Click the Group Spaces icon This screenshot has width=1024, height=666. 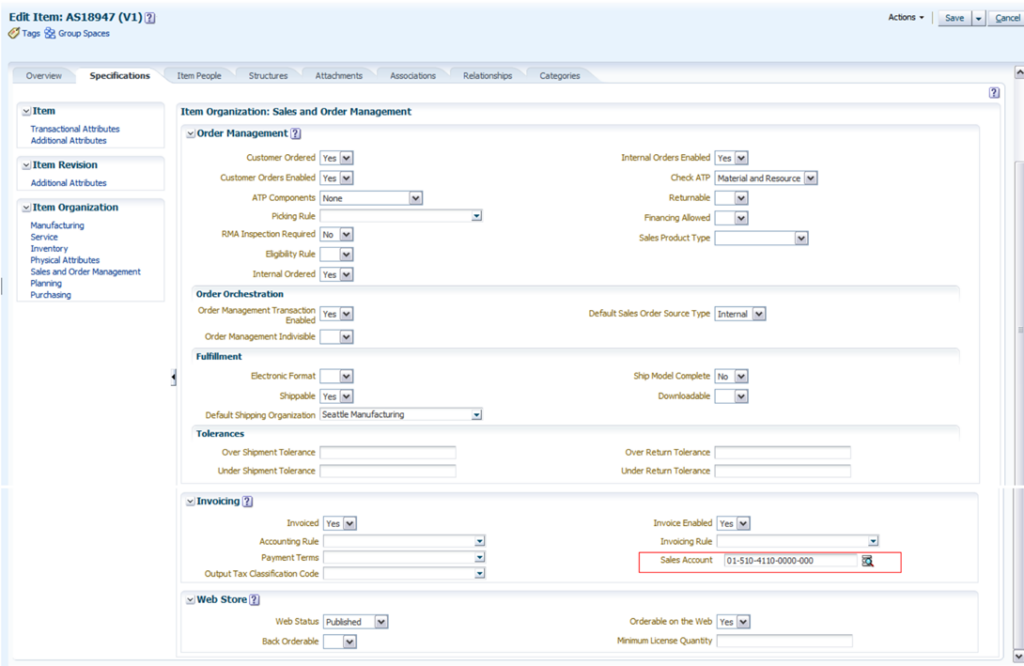click(50, 34)
